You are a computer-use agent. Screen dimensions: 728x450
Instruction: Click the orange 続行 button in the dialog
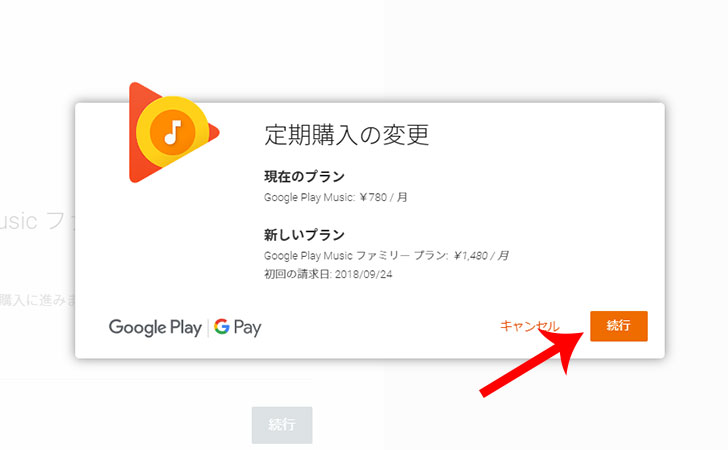pyautogui.click(x=618, y=326)
